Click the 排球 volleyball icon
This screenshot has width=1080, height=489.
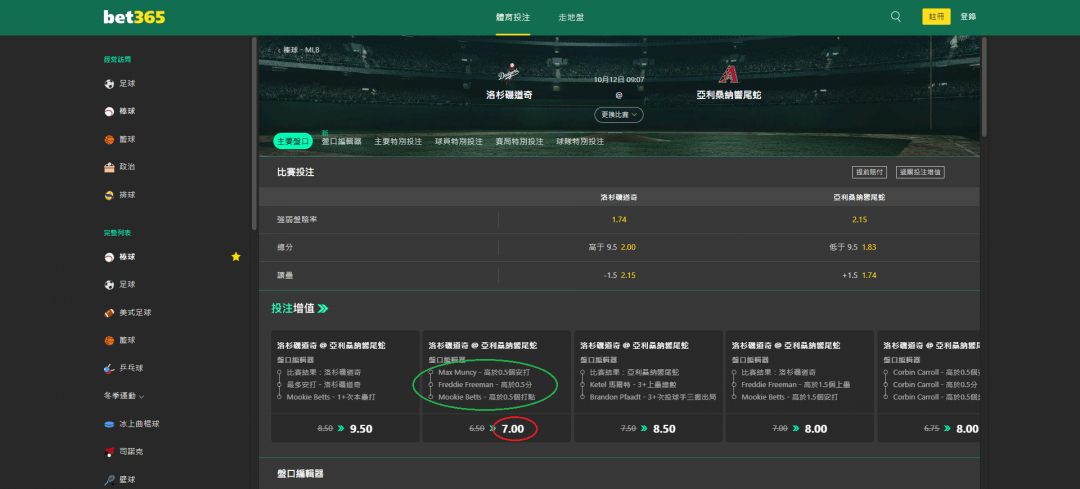[109, 195]
